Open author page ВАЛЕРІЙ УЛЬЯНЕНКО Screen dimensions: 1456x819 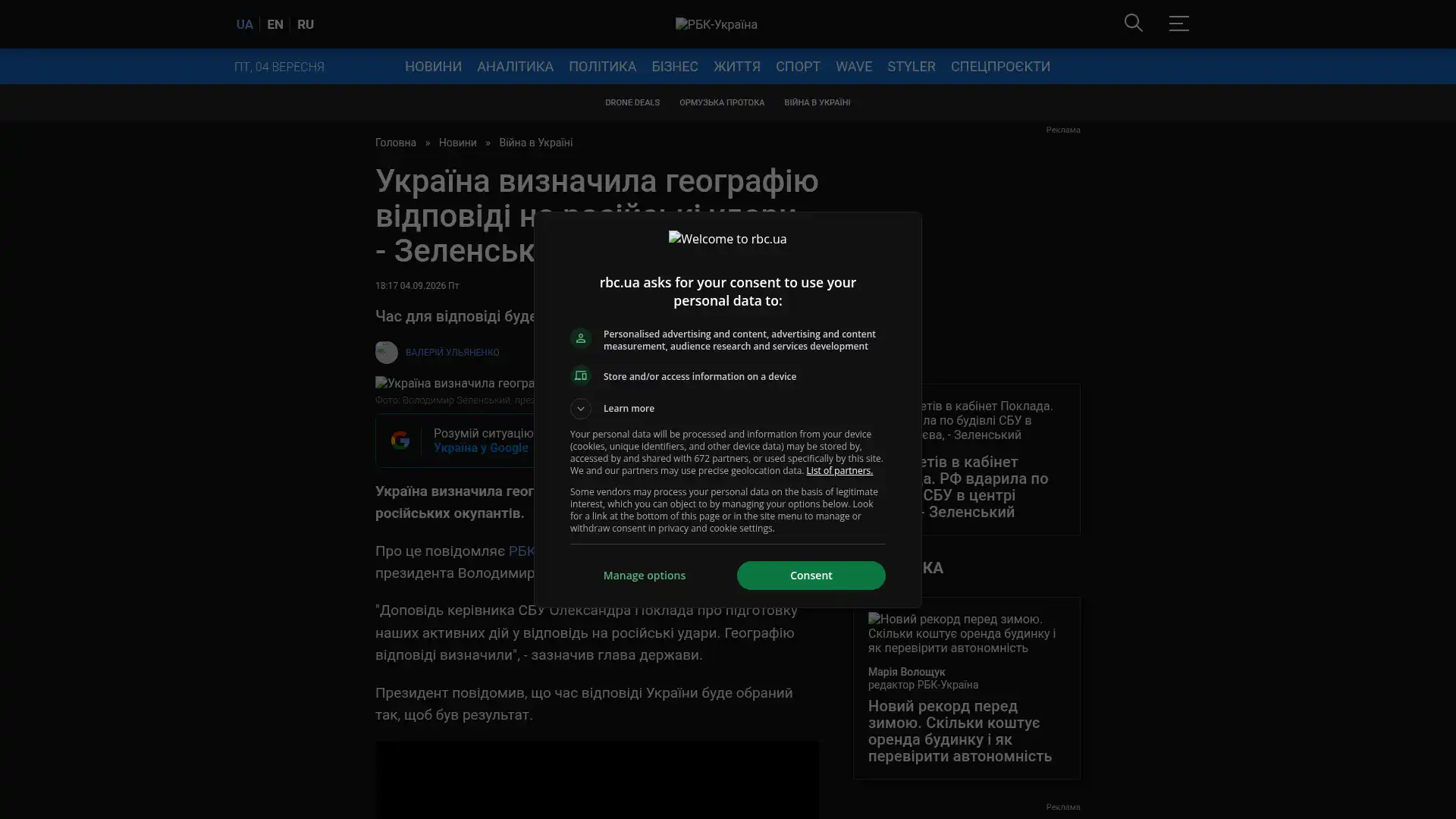pyautogui.click(x=453, y=353)
